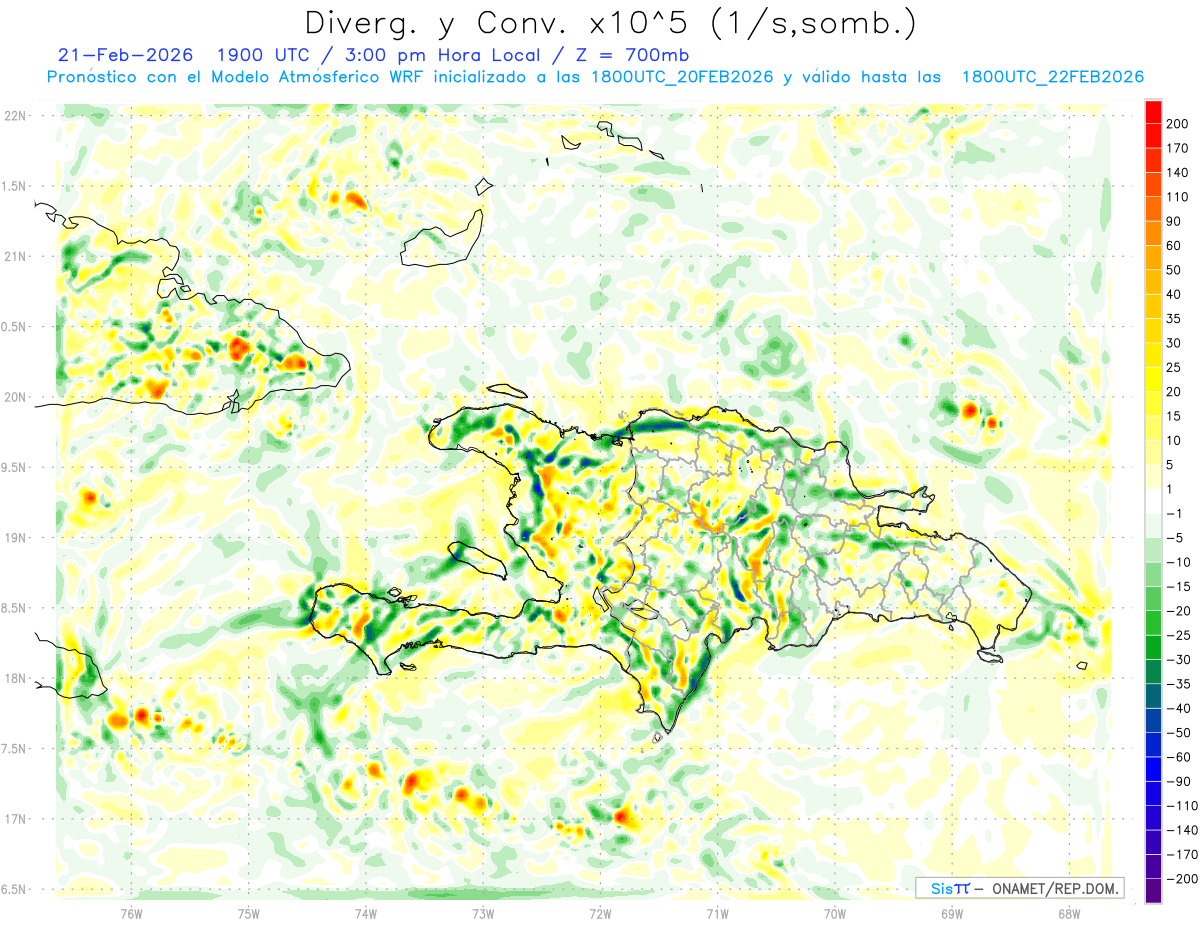The width and height of the screenshot is (1200, 927).
Task: Click the positive colorbar value '170'
Action: coord(1179,149)
